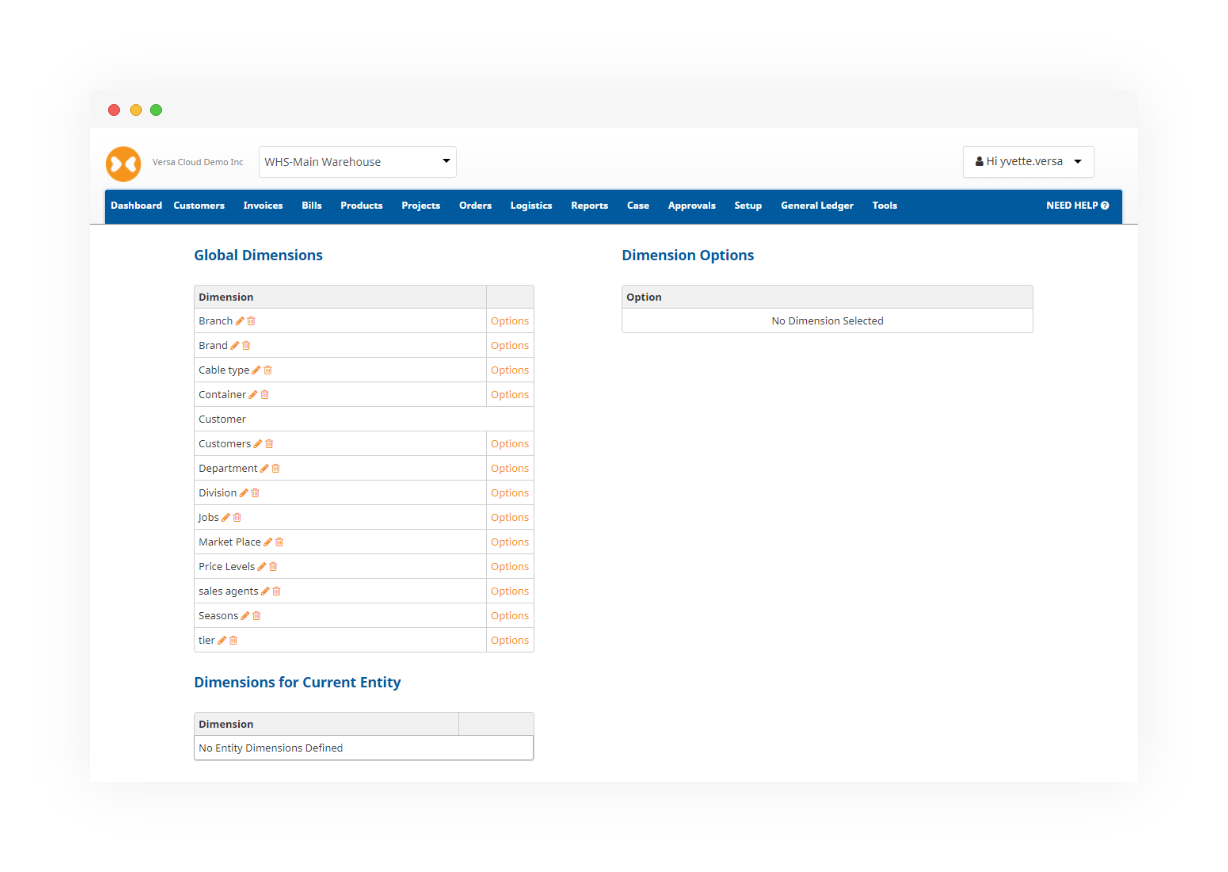The image size is (1228, 872).
Task: Click the Projects menu item
Action: [x=421, y=206]
